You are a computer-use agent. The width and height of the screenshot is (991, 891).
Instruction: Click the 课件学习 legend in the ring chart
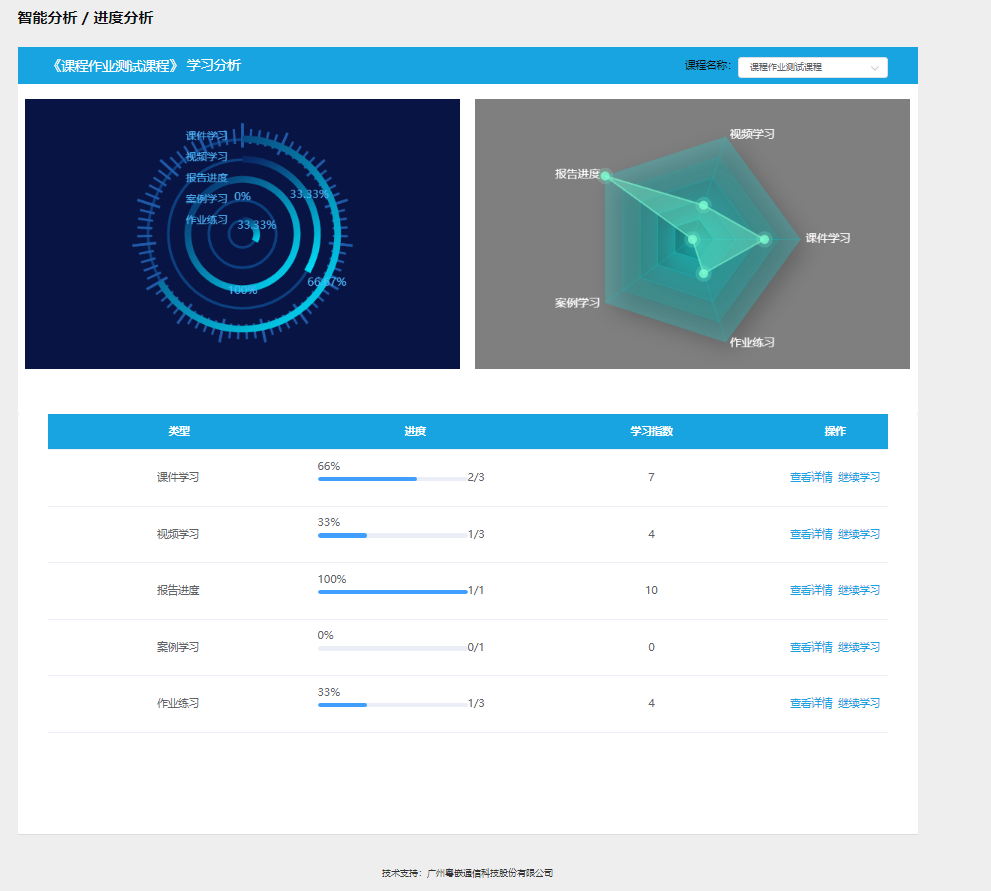click(x=206, y=136)
